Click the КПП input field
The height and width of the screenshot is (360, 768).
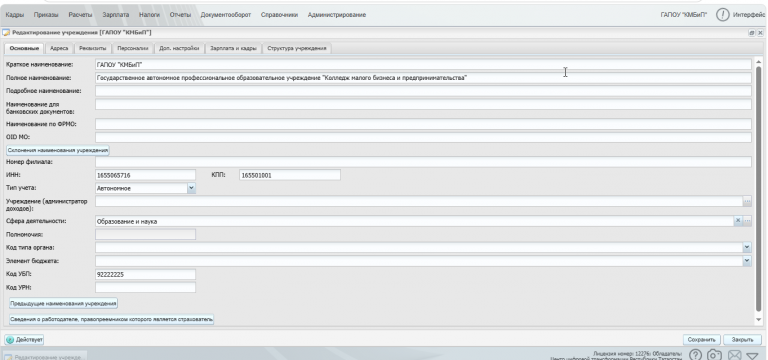(x=289, y=175)
